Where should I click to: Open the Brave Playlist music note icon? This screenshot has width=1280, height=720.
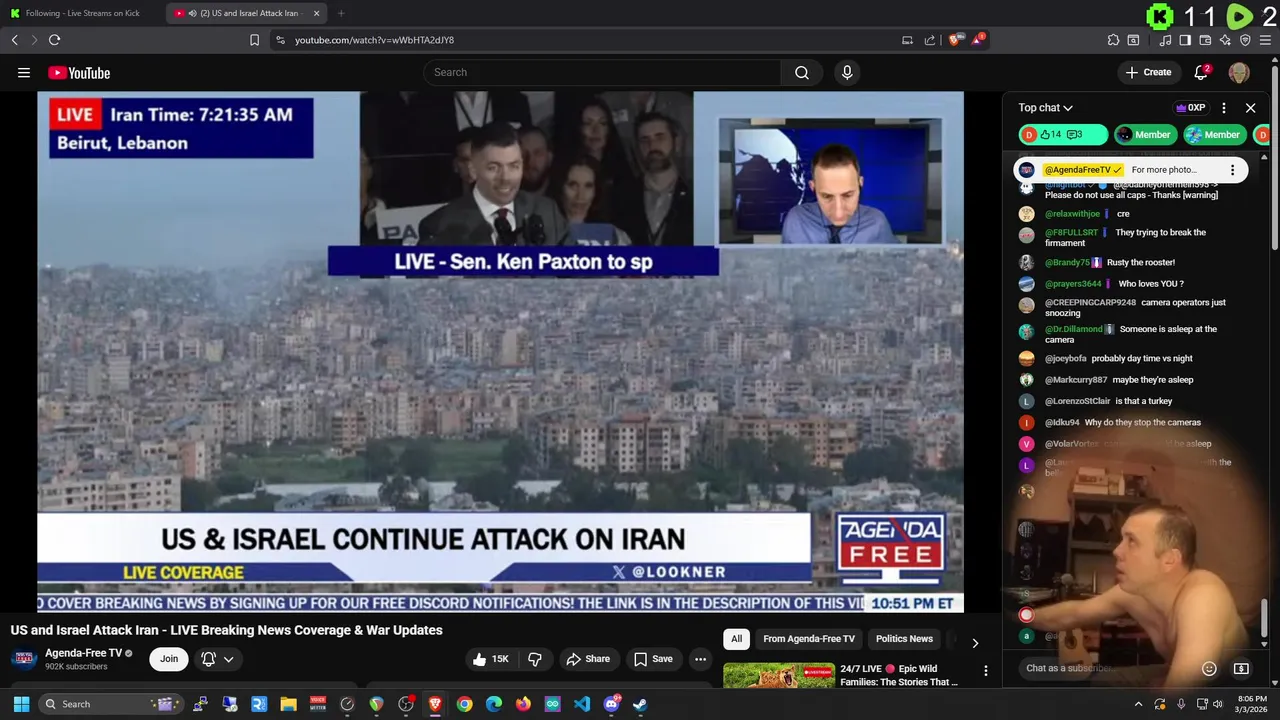1165,40
